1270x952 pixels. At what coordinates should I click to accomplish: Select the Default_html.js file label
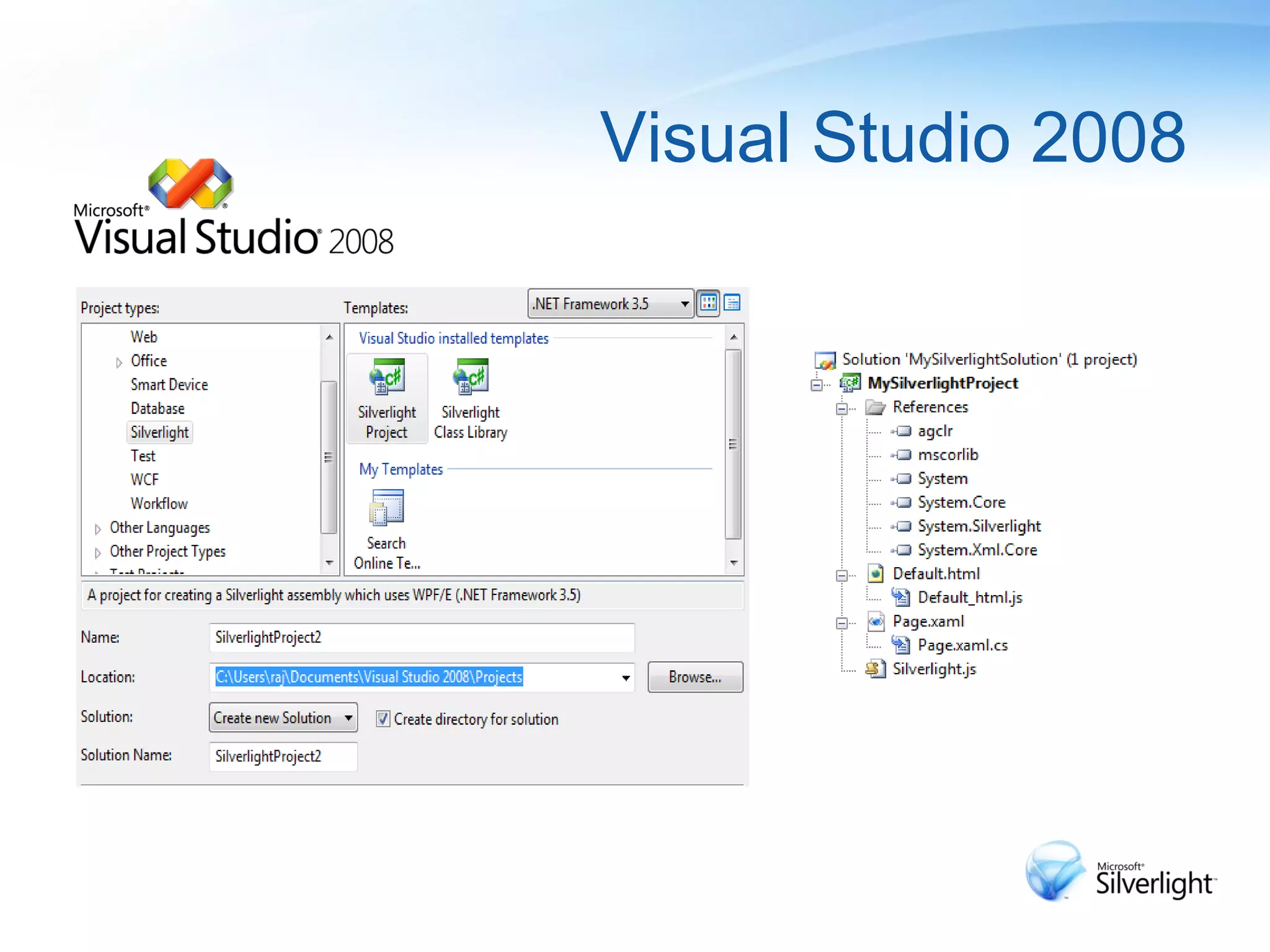click(x=970, y=597)
